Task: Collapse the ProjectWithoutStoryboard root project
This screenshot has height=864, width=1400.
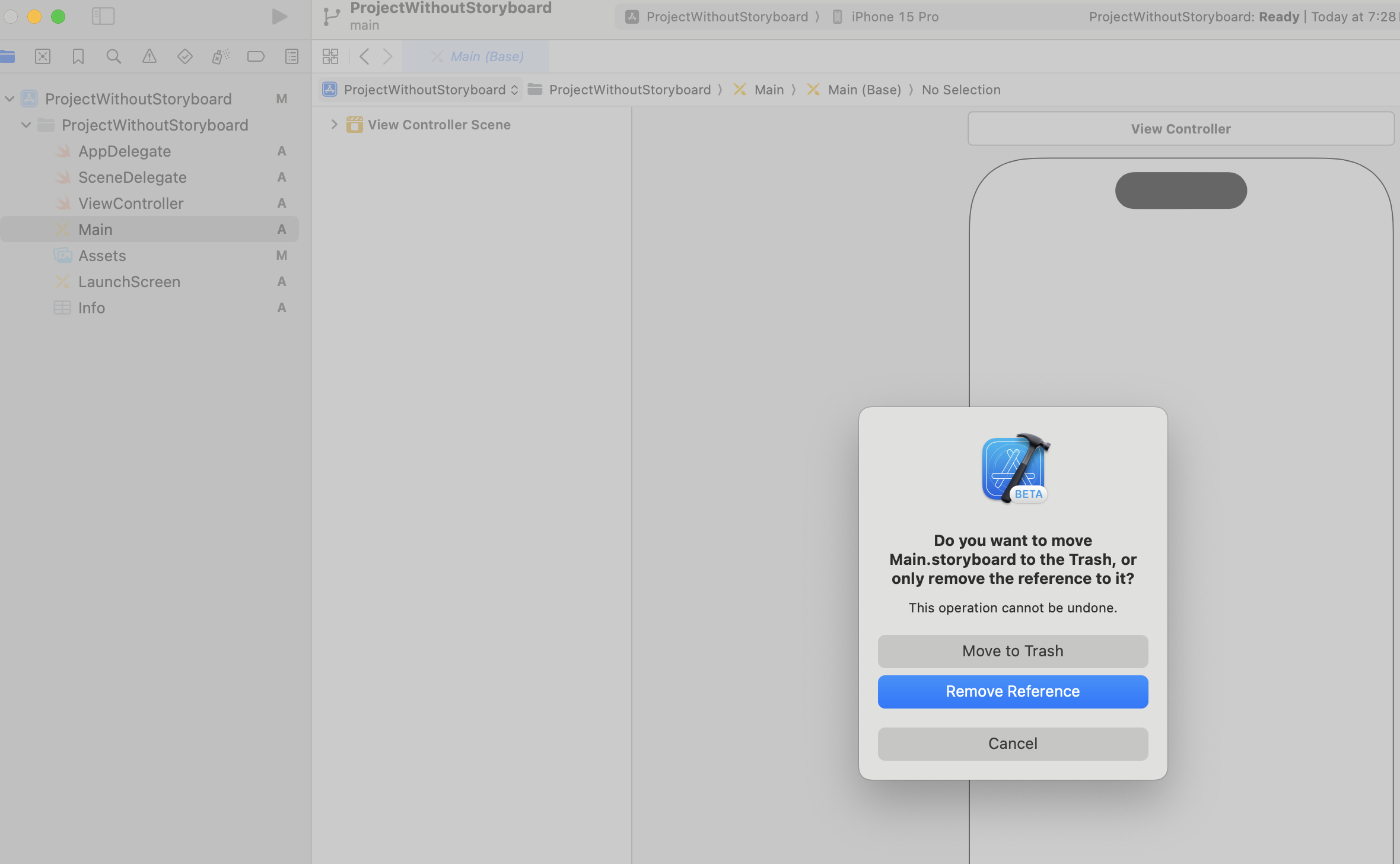Action: [9, 99]
